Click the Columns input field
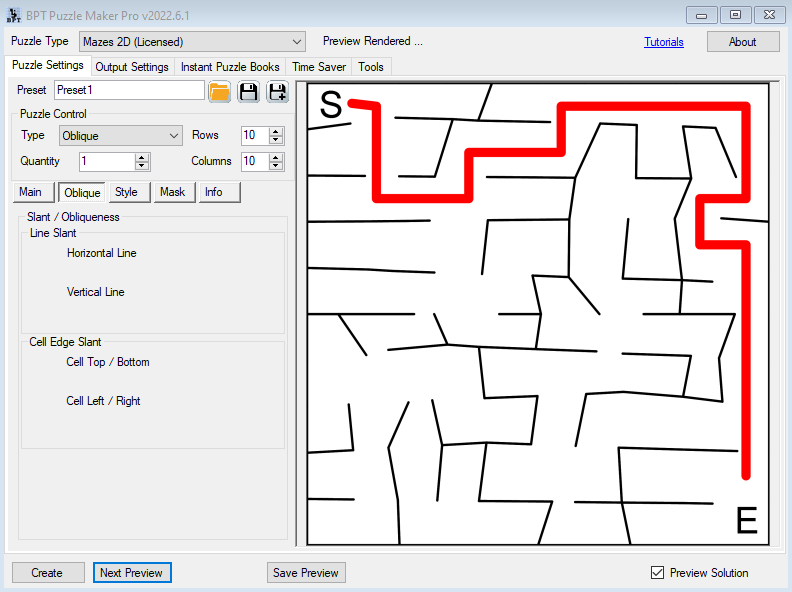 coord(255,162)
